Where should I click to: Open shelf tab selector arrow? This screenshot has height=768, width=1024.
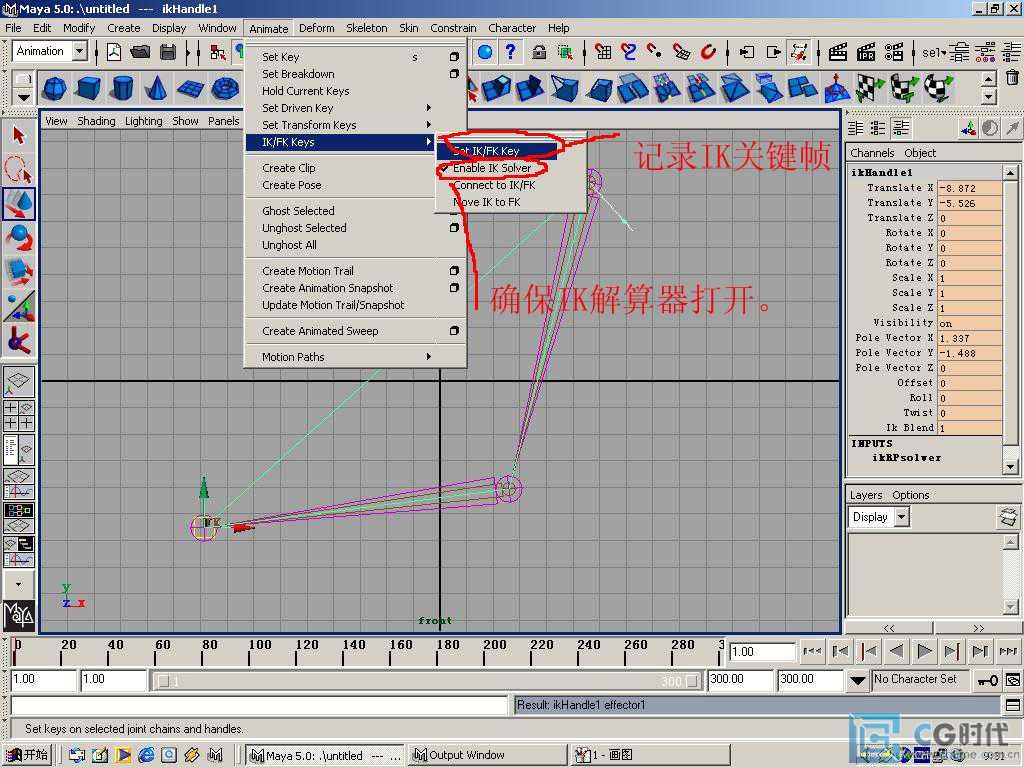coord(24,97)
